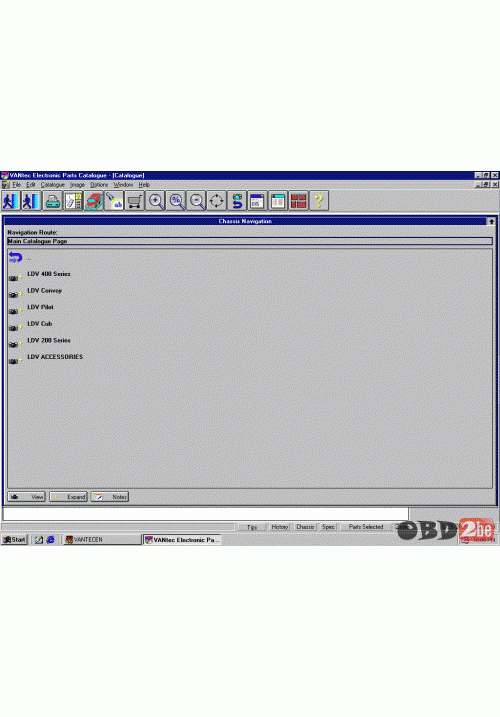Open the Catalogue menu
This screenshot has height=717, width=500.
tap(53, 185)
